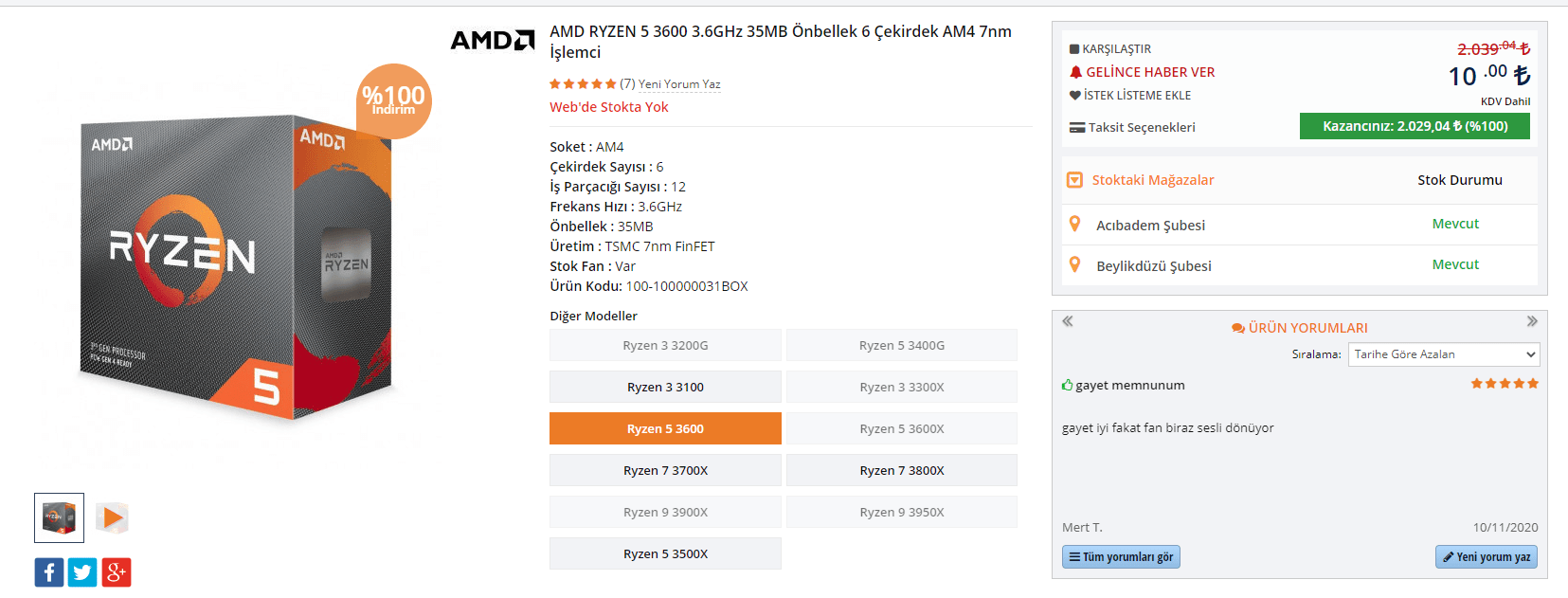Click the bell icon Gelince Haber Ver
Screen dimensions: 1568x598
1143,72
